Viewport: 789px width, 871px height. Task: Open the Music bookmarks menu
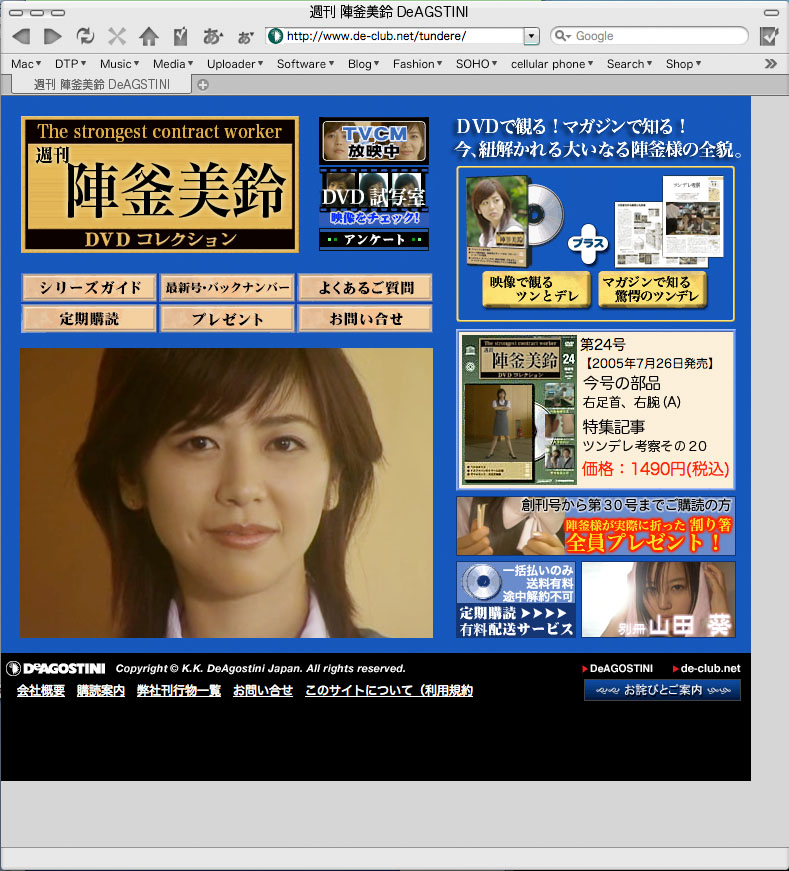(x=119, y=64)
